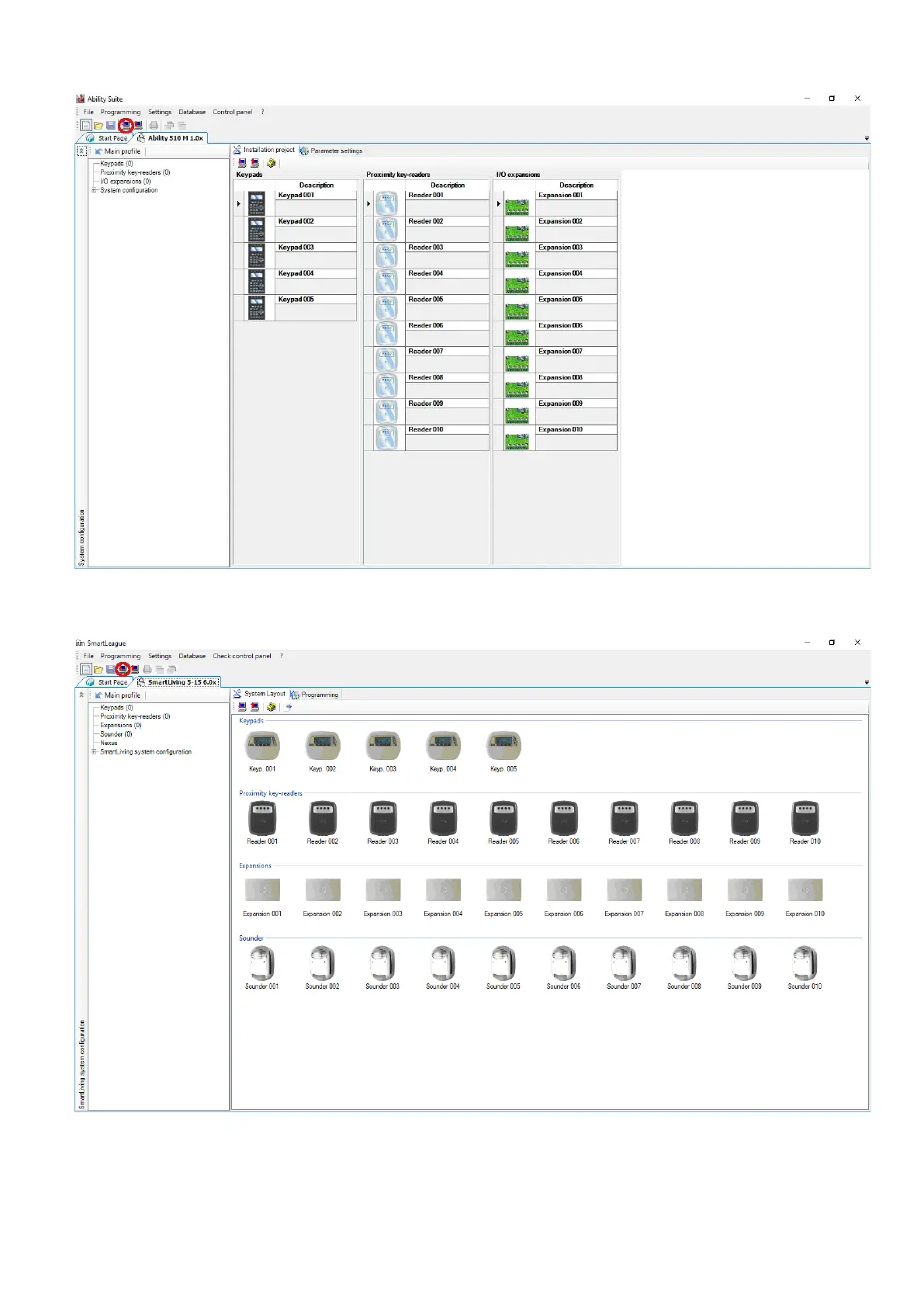Open the Settings menu in SmartLeague
This screenshot has height=1307, width=924.
coord(160,656)
